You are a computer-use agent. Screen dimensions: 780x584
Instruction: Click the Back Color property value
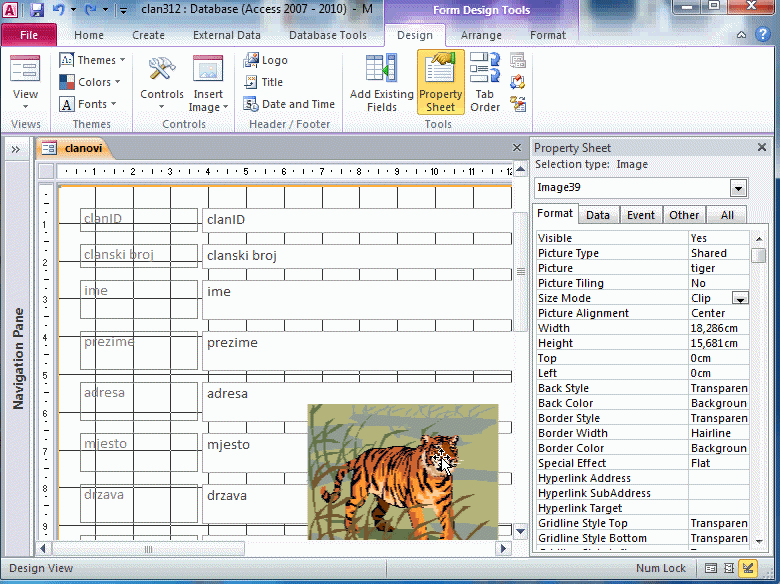718,403
